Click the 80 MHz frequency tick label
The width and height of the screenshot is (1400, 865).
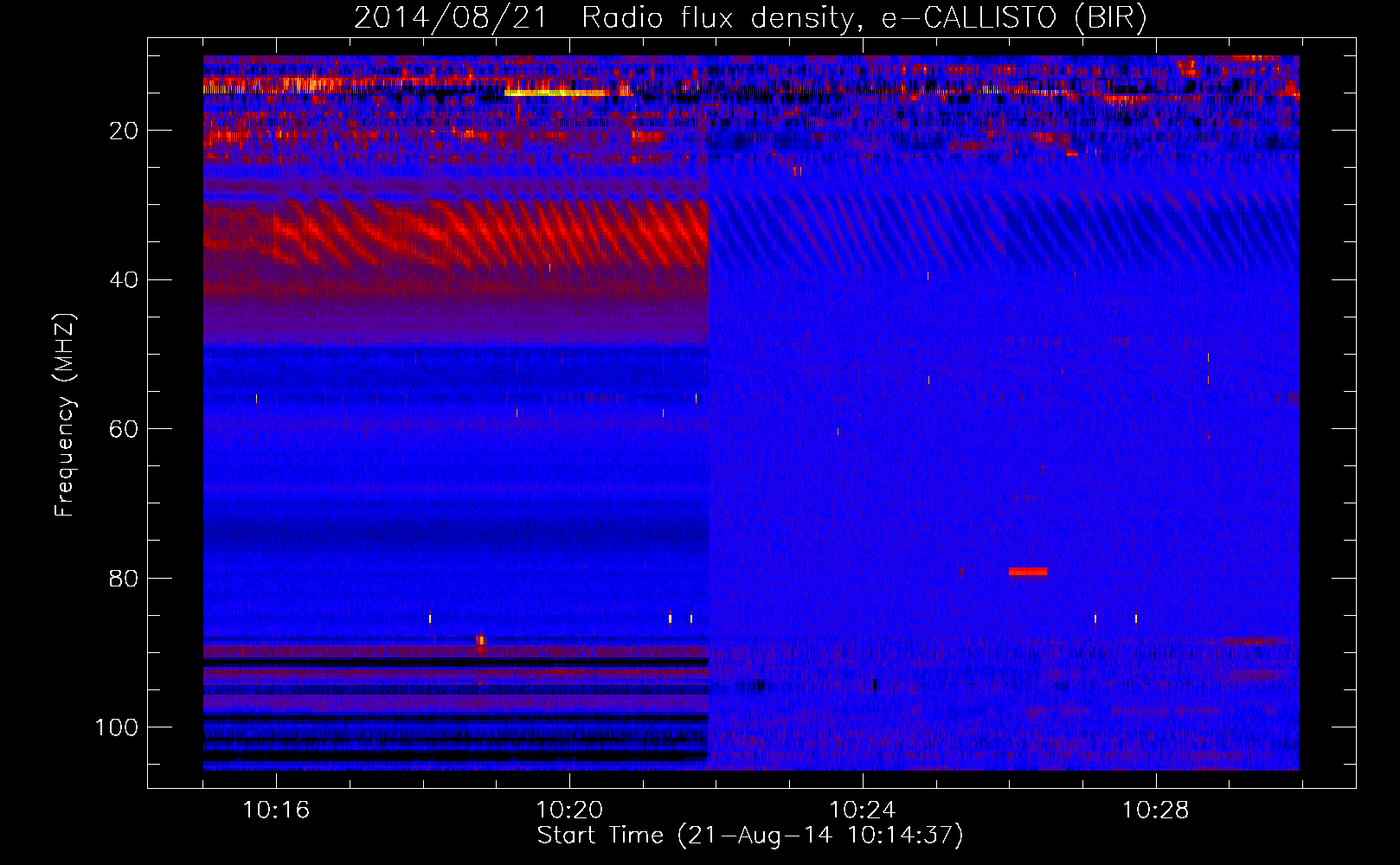coord(124,578)
